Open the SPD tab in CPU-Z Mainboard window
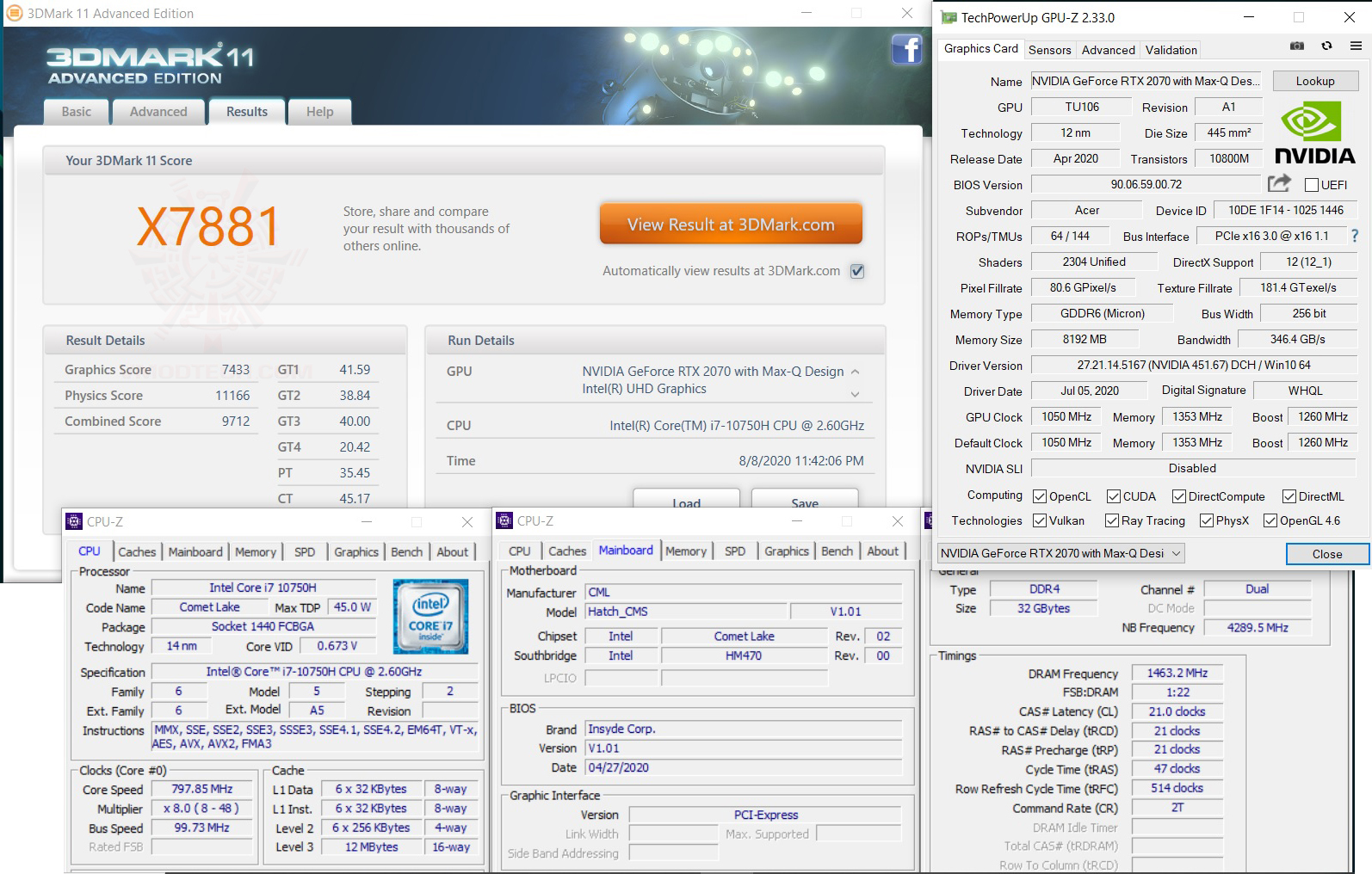Image resolution: width=1372 pixels, height=874 pixels. click(735, 551)
